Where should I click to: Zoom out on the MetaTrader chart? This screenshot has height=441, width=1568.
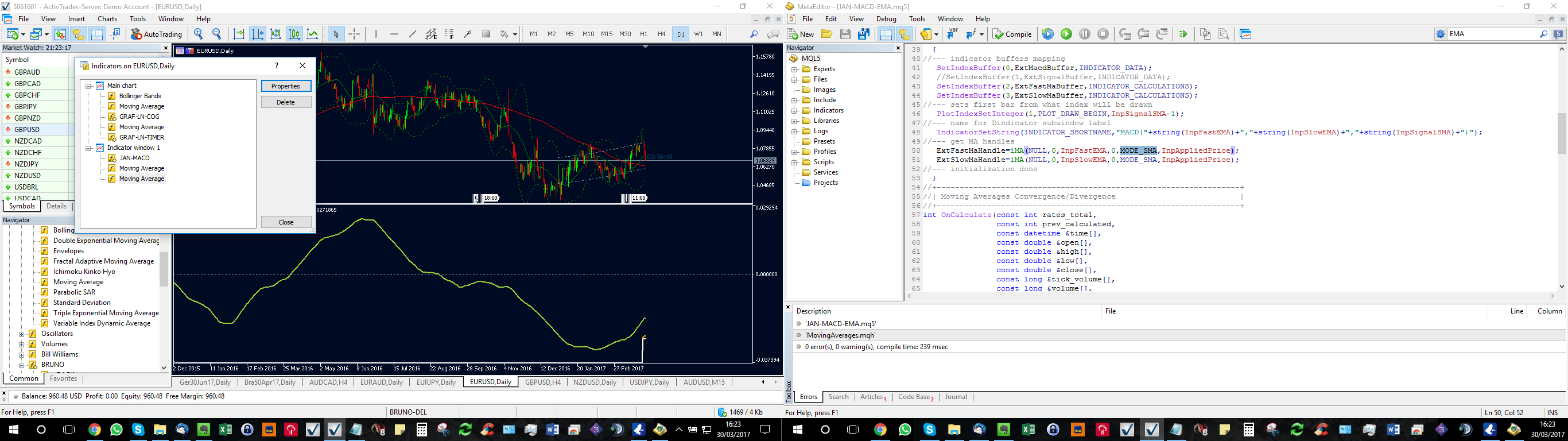[x=217, y=34]
